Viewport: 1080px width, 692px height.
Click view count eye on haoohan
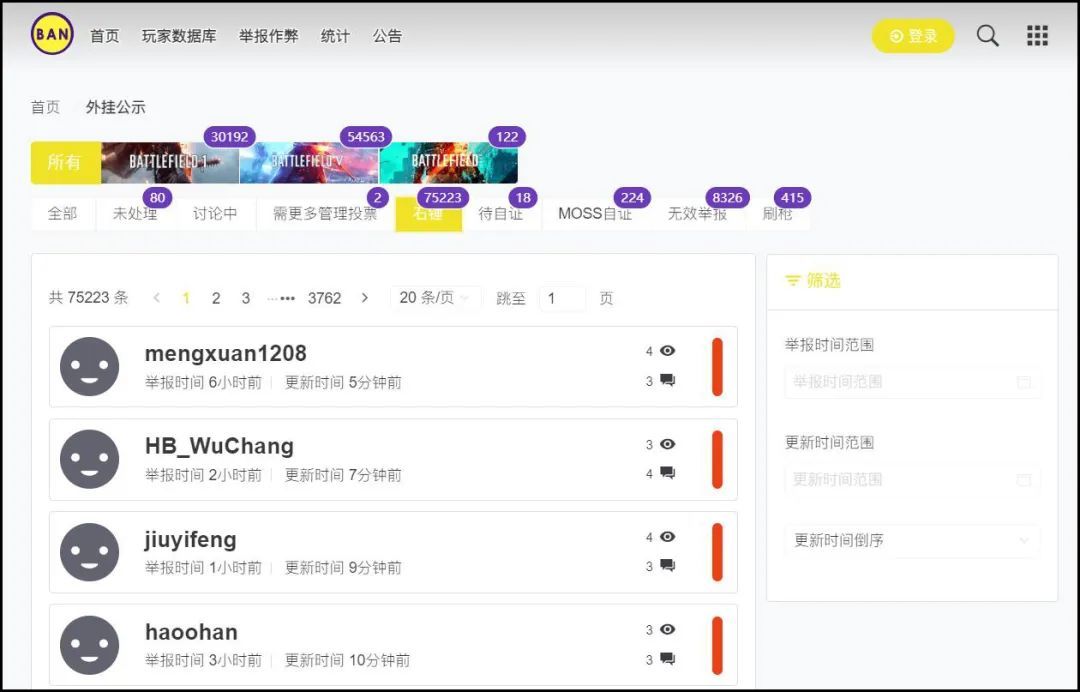667,629
